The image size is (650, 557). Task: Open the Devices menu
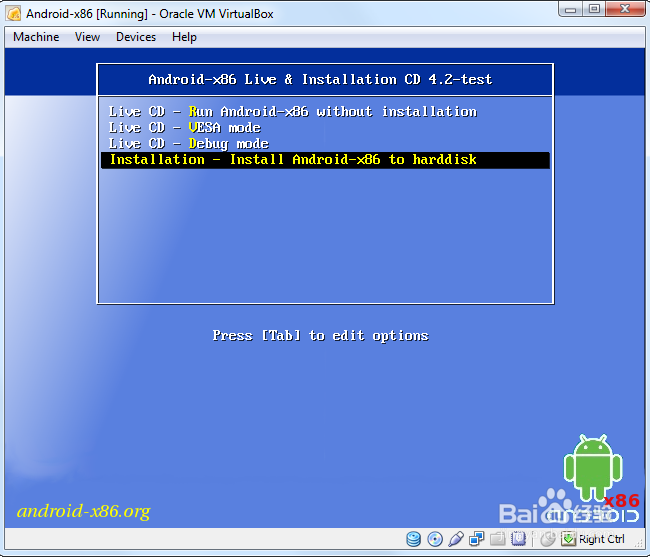coord(136,37)
